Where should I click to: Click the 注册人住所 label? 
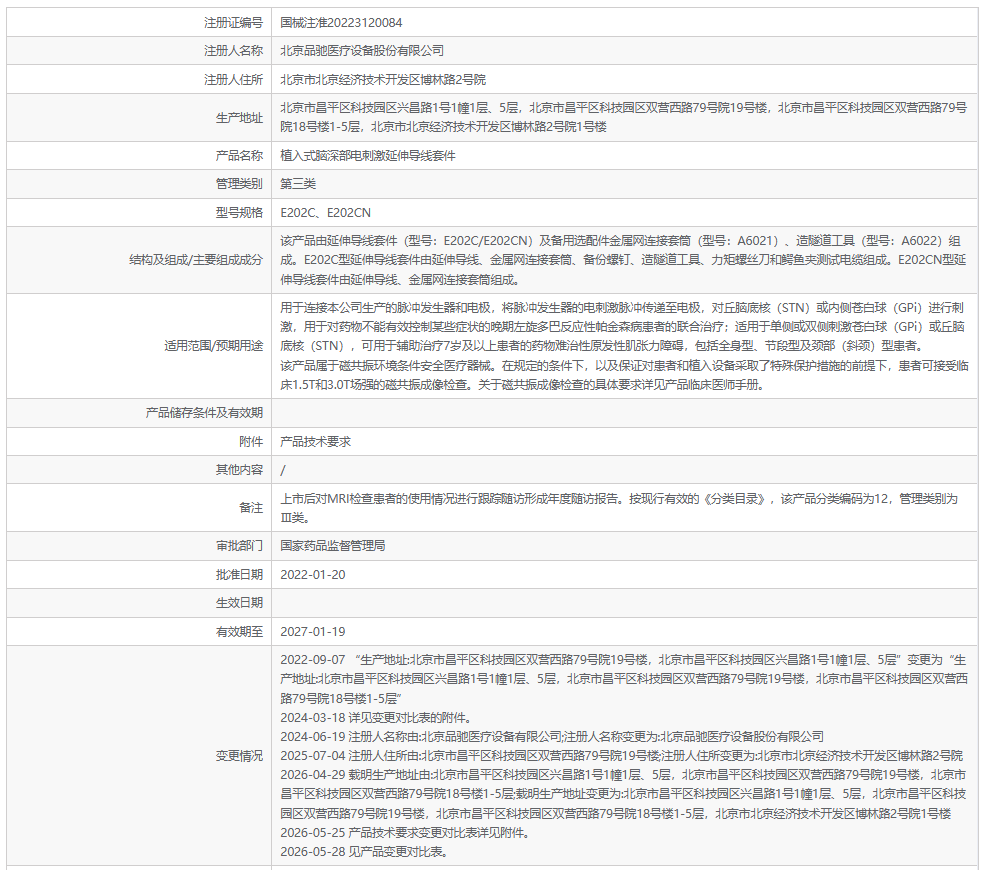pyautogui.click(x=233, y=80)
